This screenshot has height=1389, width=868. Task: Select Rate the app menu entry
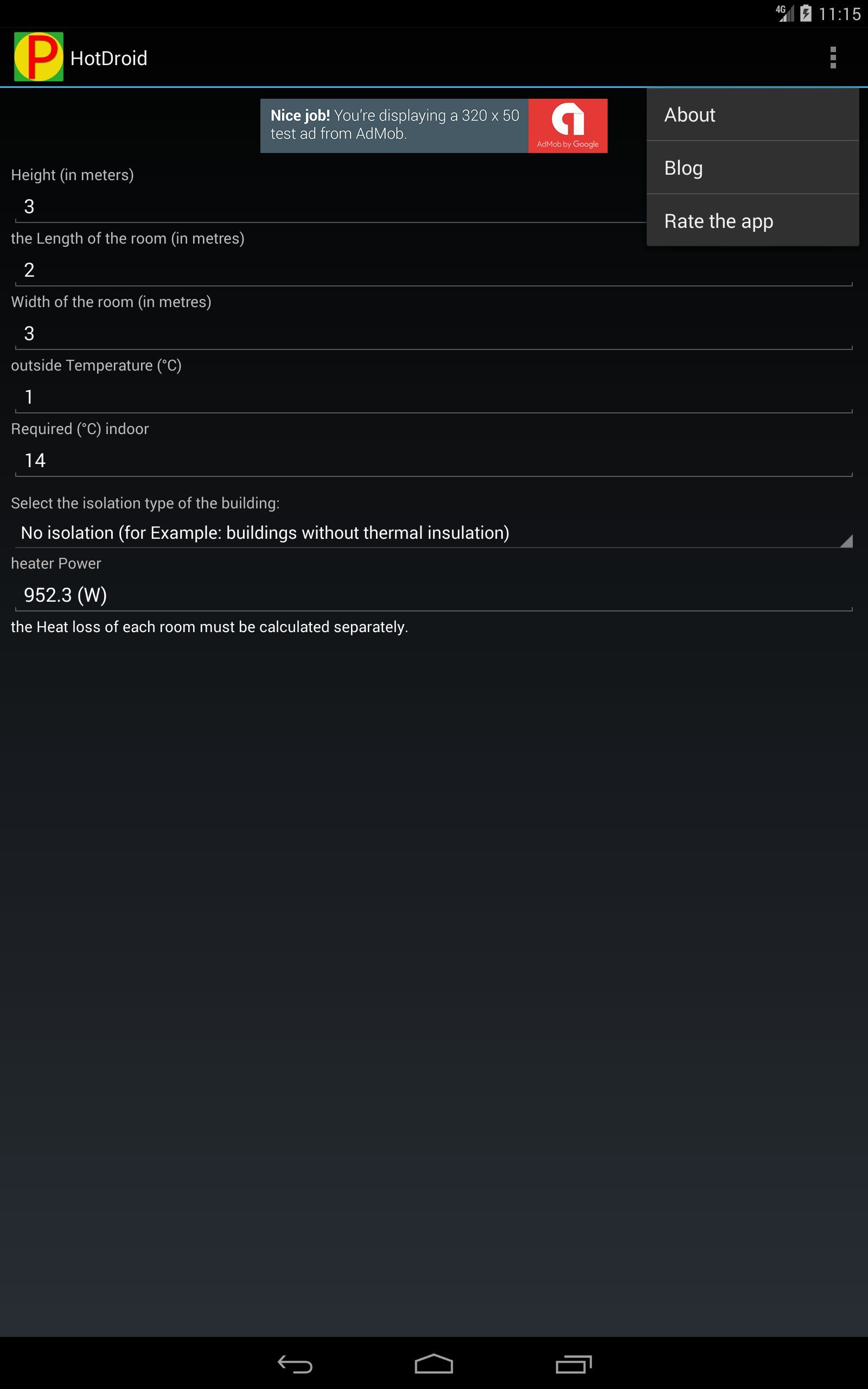pyautogui.click(x=752, y=220)
